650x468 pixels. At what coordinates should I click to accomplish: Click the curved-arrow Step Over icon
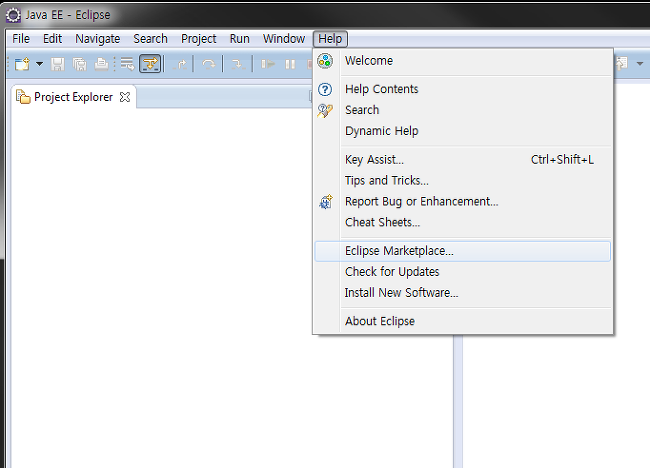(209, 64)
